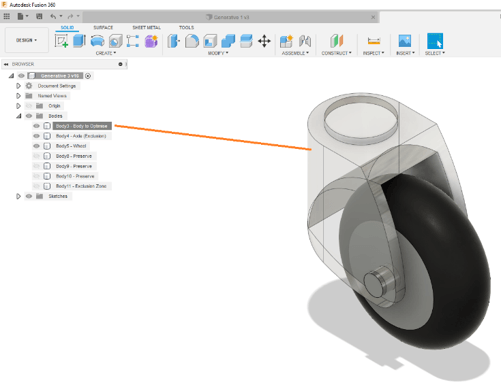Expand the Document Settings node
The image size is (501, 389).
pyautogui.click(x=18, y=86)
